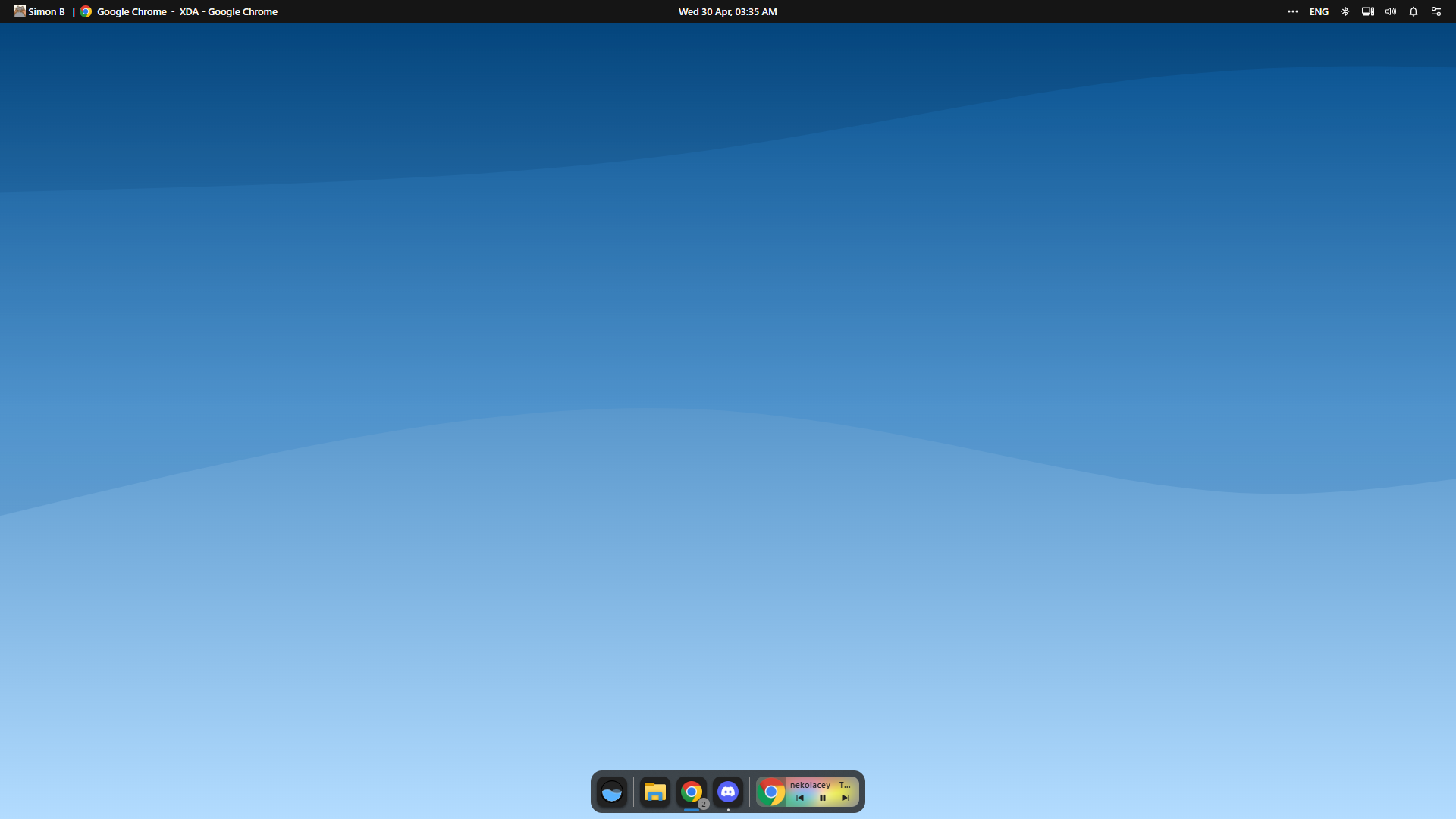Launch the blue water-circle app from the dock
This screenshot has width=1456, height=819.
[612, 792]
